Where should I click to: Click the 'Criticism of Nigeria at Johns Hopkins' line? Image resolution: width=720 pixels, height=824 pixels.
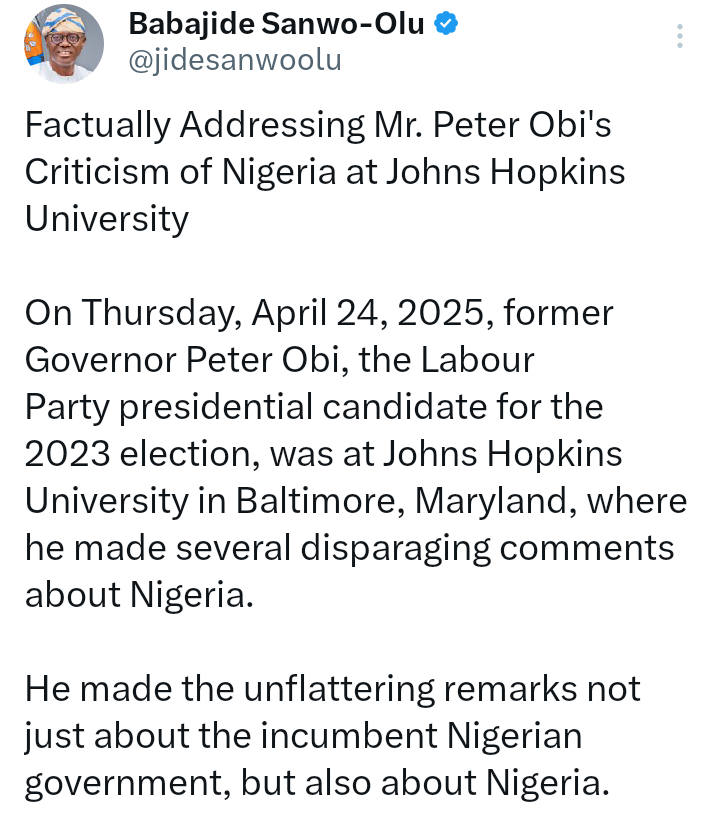click(325, 172)
